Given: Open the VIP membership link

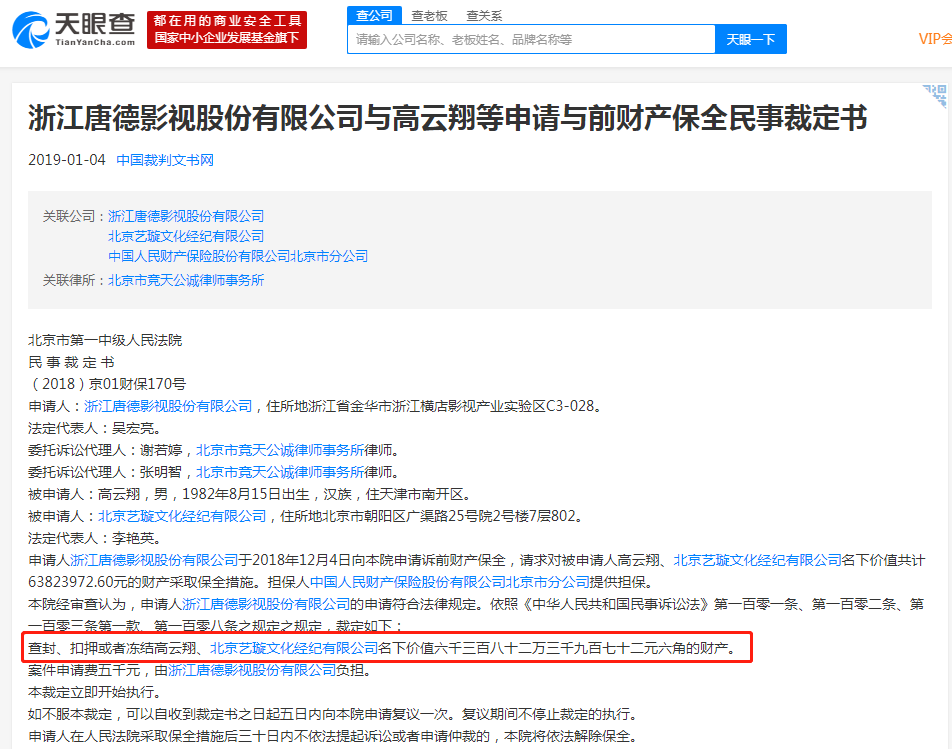Looking at the screenshot, I should pyautogui.click(x=935, y=39).
